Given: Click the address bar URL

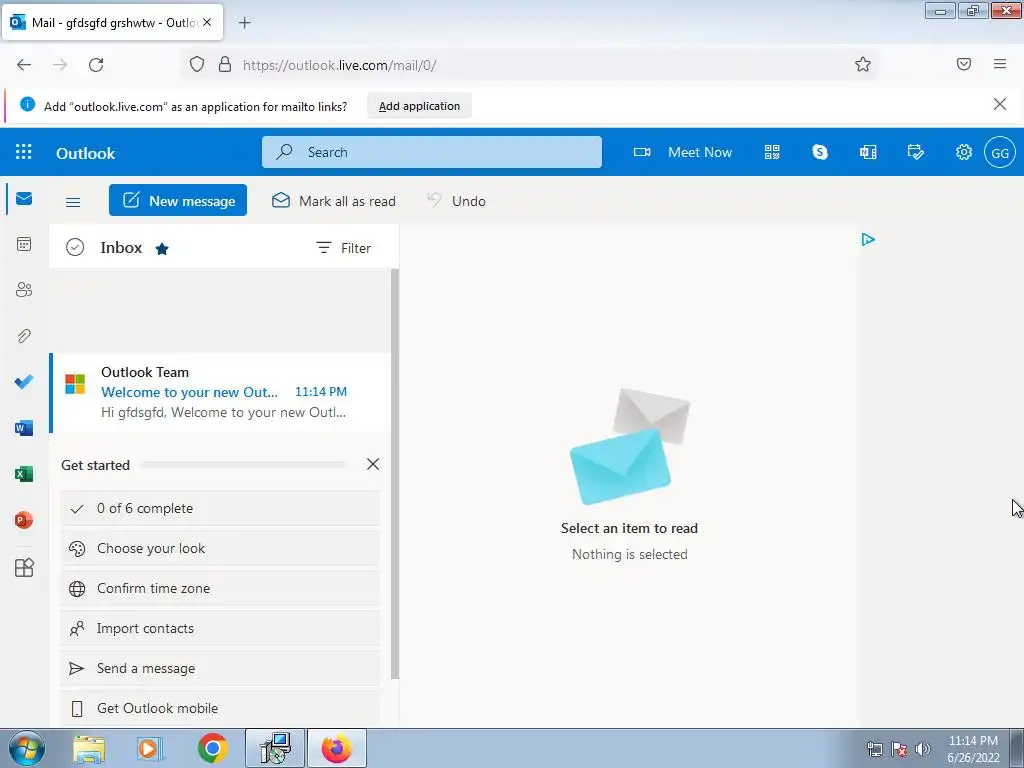Looking at the screenshot, I should [339, 65].
